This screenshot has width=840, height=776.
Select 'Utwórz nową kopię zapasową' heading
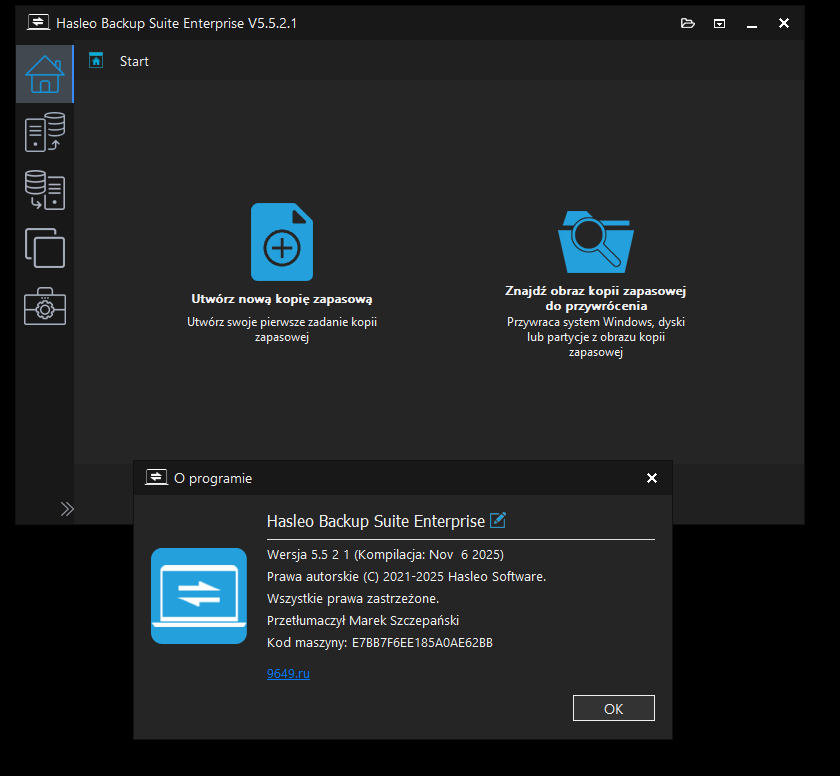pyautogui.click(x=282, y=299)
